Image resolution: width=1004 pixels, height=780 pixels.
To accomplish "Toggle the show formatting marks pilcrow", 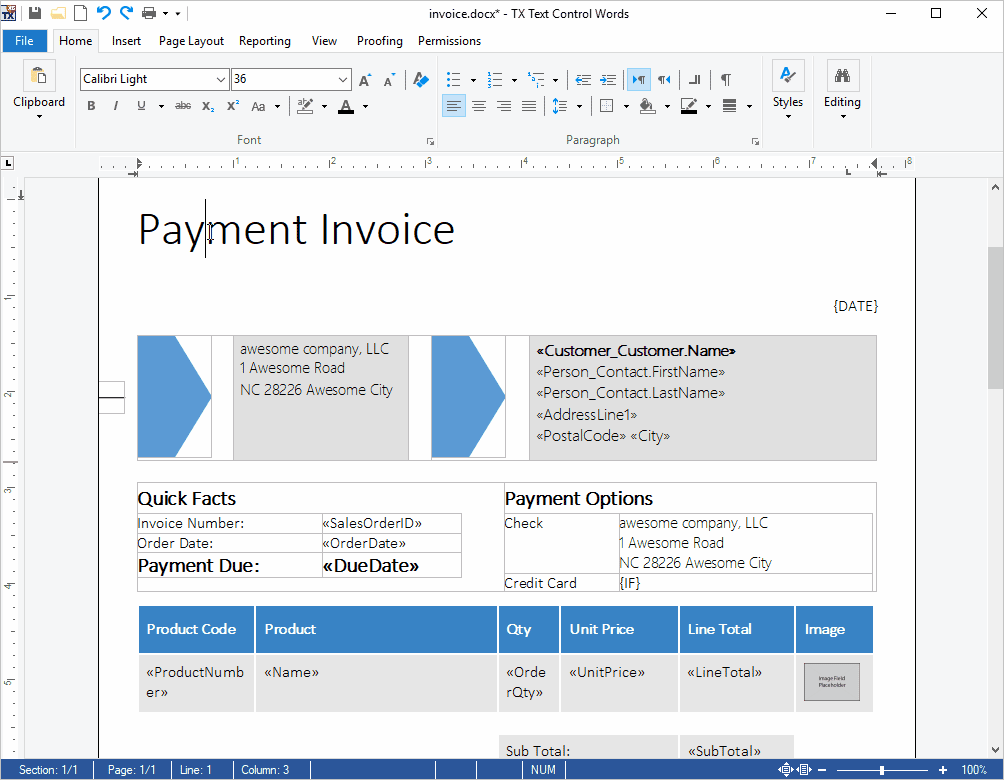I will (726, 79).
